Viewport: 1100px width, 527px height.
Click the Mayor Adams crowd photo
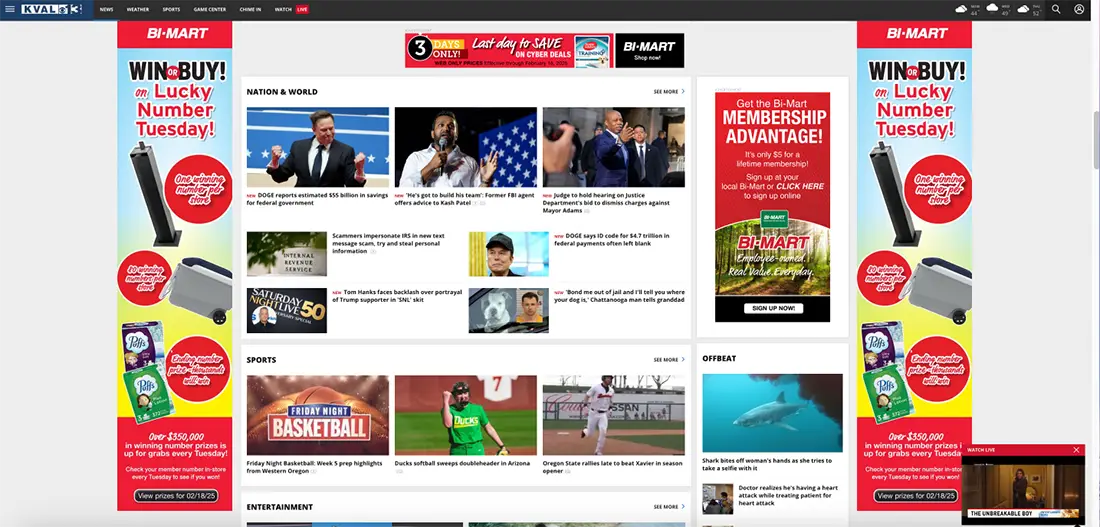(614, 147)
